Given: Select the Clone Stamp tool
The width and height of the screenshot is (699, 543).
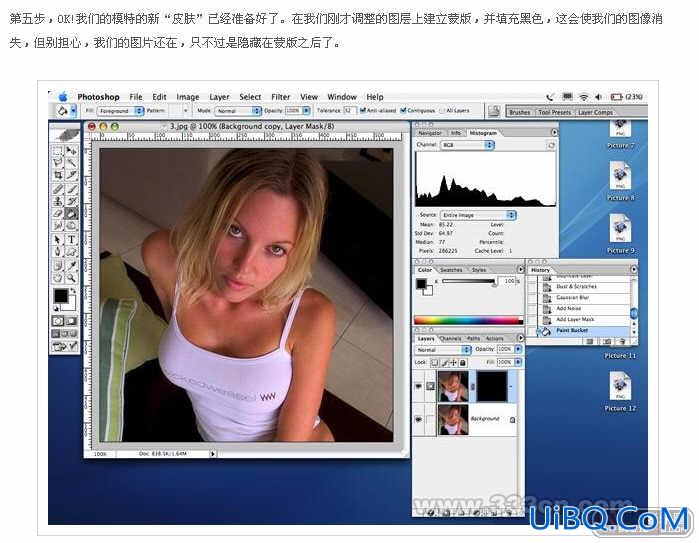Looking at the screenshot, I should point(58,202).
